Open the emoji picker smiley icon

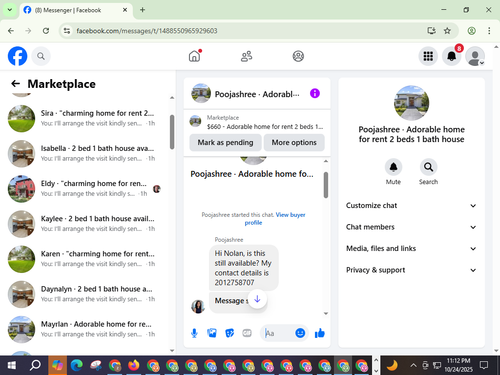[x=300, y=333]
